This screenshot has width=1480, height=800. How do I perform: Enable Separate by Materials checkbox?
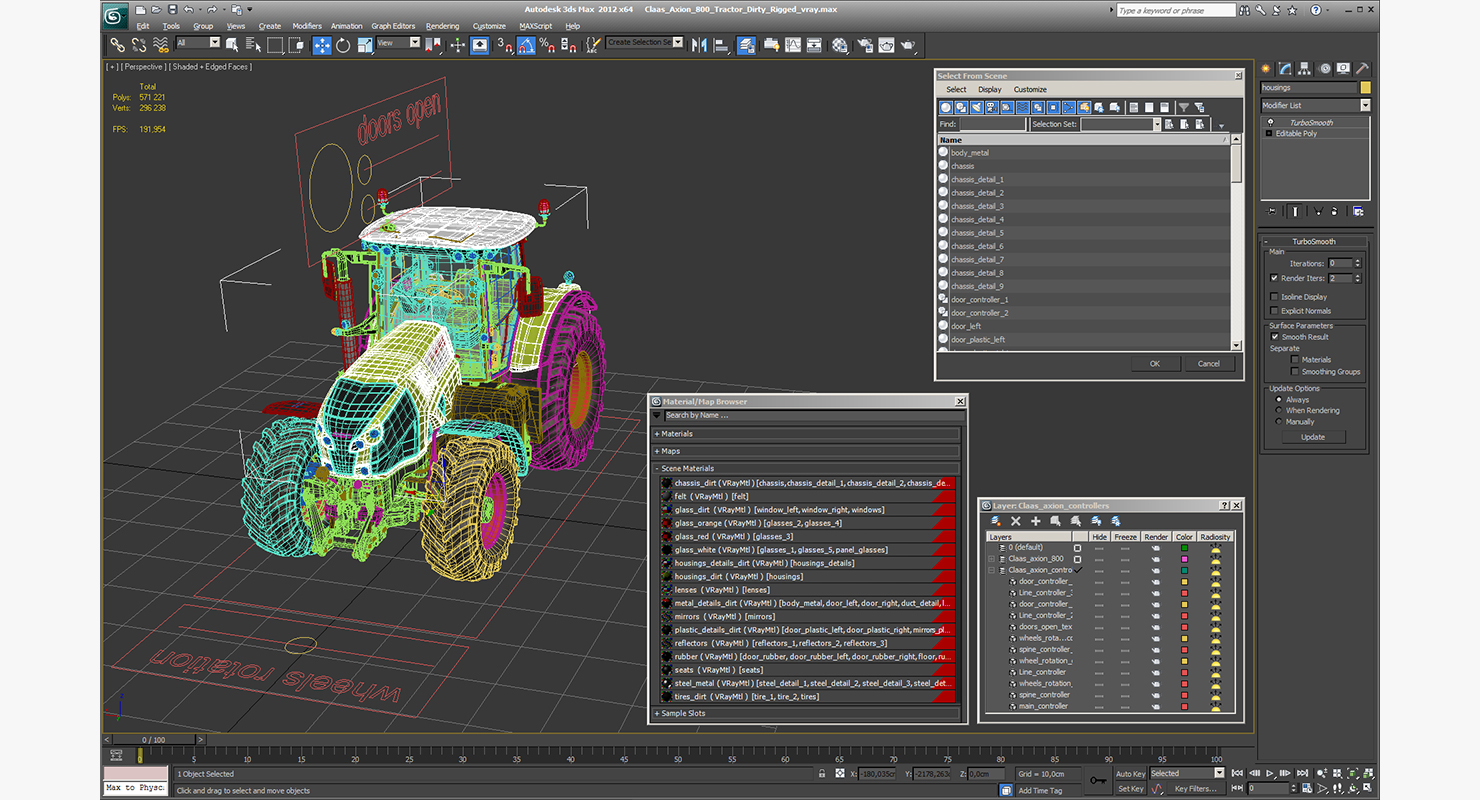(x=1295, y=360)
